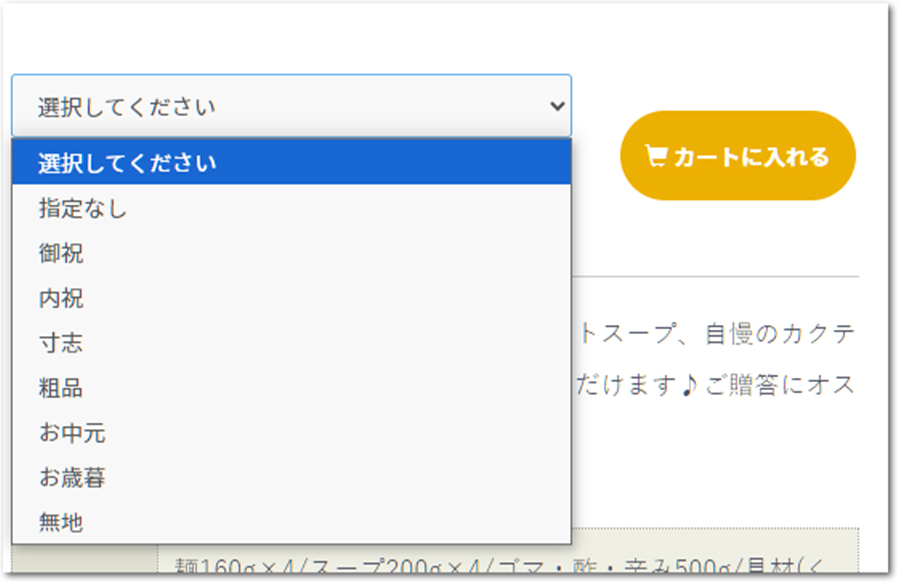
Task: Click the shopping cart icon on the yellow button
Action: (x=655, y=155)
